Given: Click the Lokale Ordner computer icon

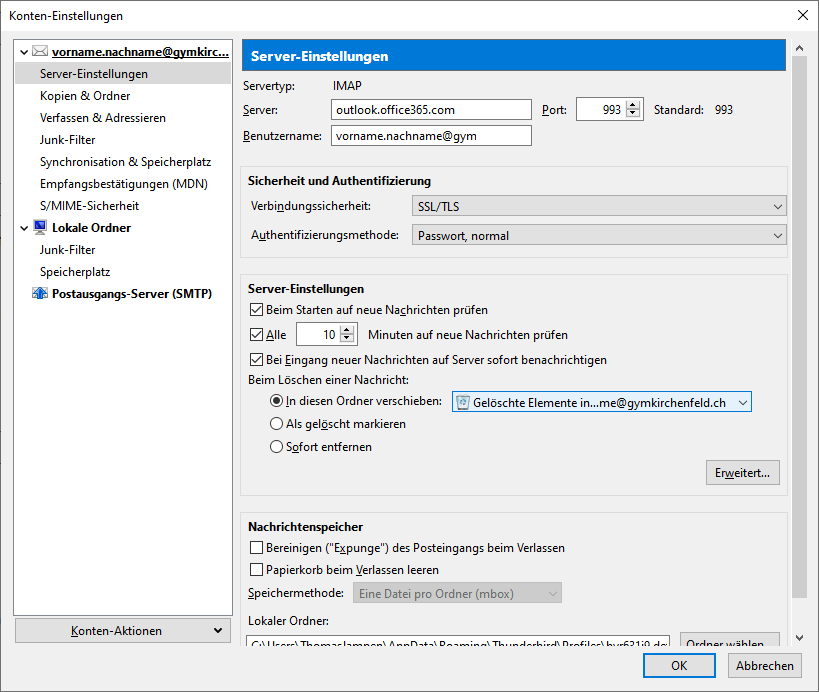Looking at the screenshot, I should pyautogui.click(x=40, y=227).
